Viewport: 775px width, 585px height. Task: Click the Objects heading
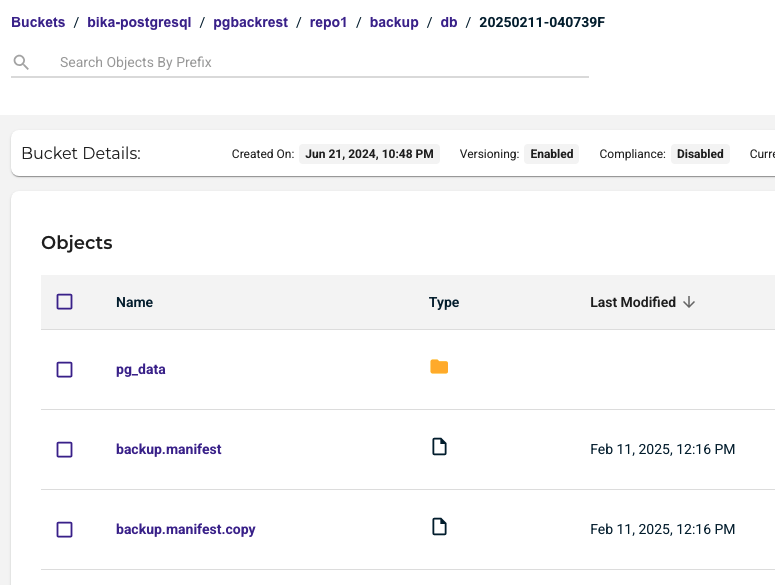tap(77, 243)
